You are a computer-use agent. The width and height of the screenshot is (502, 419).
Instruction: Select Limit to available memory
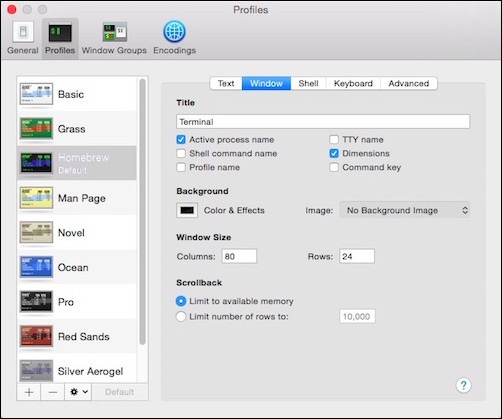(x=181, y=301)
